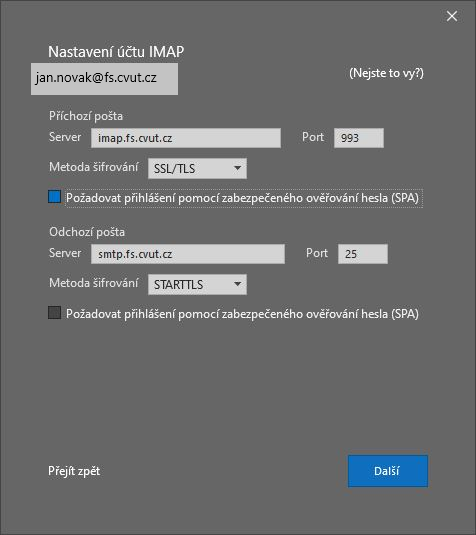Viewport: 476px width, 535px height.
Task: Toggle the blue SPA checkbox for incoming mail
Action: coord(55,197)
